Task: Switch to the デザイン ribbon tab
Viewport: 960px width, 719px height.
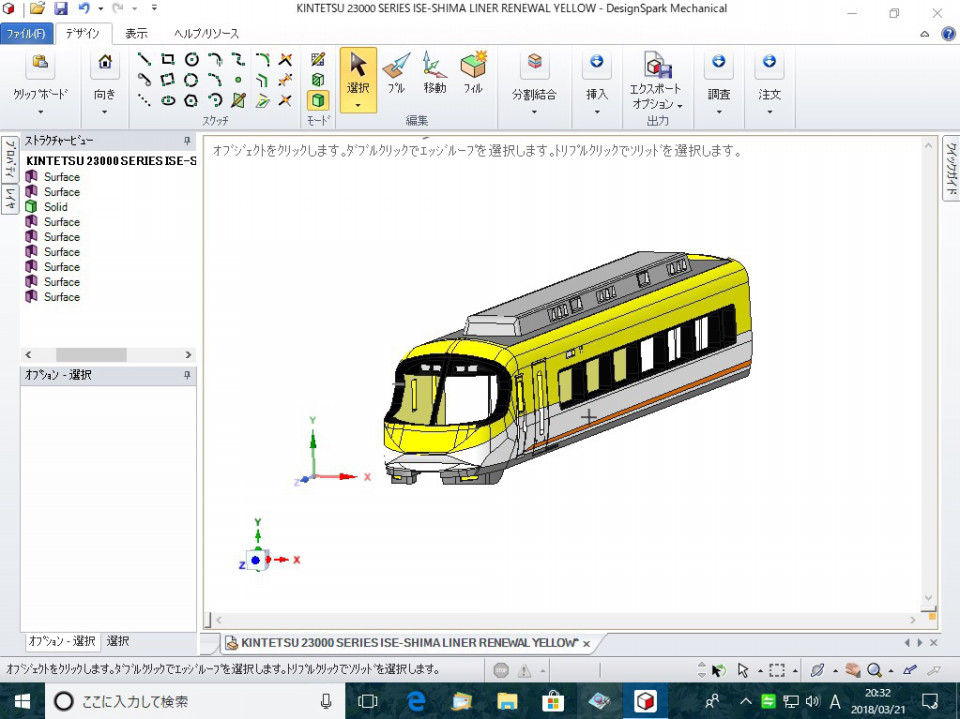Action: click(83, 34)
